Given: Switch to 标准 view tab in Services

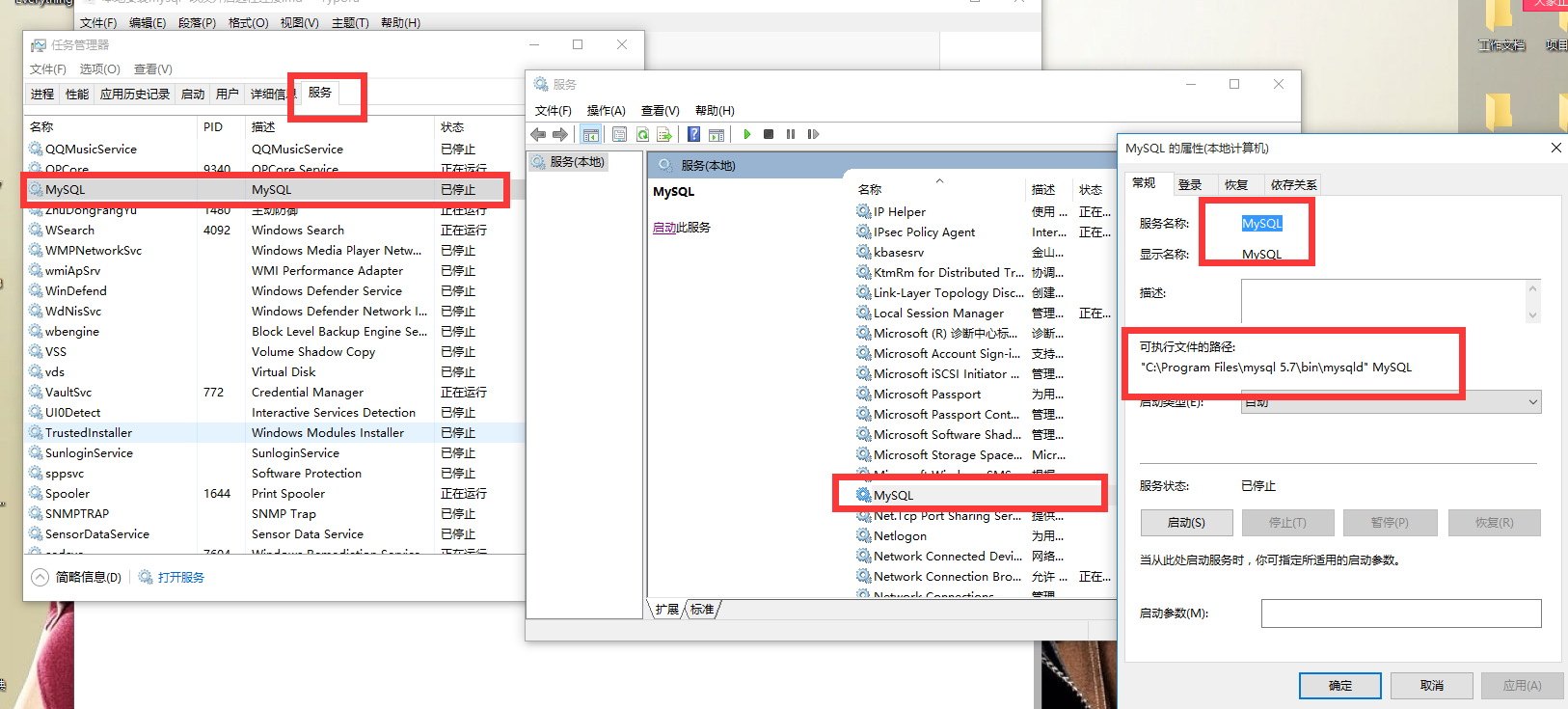Looking at the screenshot, I should coord(702,610).
